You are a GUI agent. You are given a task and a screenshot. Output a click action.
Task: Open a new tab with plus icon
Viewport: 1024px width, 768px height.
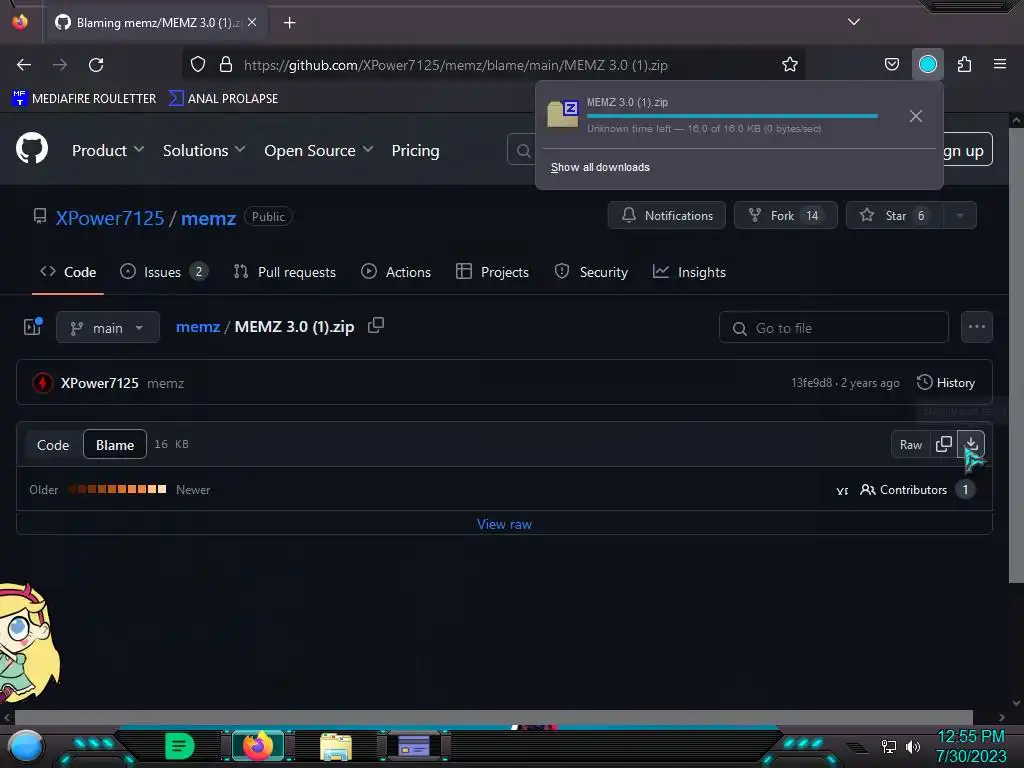pos(289,23)
